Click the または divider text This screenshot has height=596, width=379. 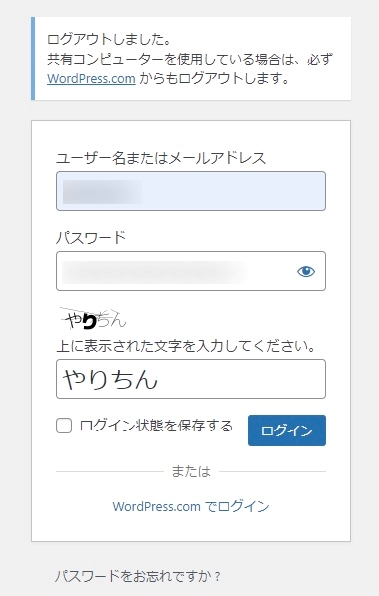point(191,471)
